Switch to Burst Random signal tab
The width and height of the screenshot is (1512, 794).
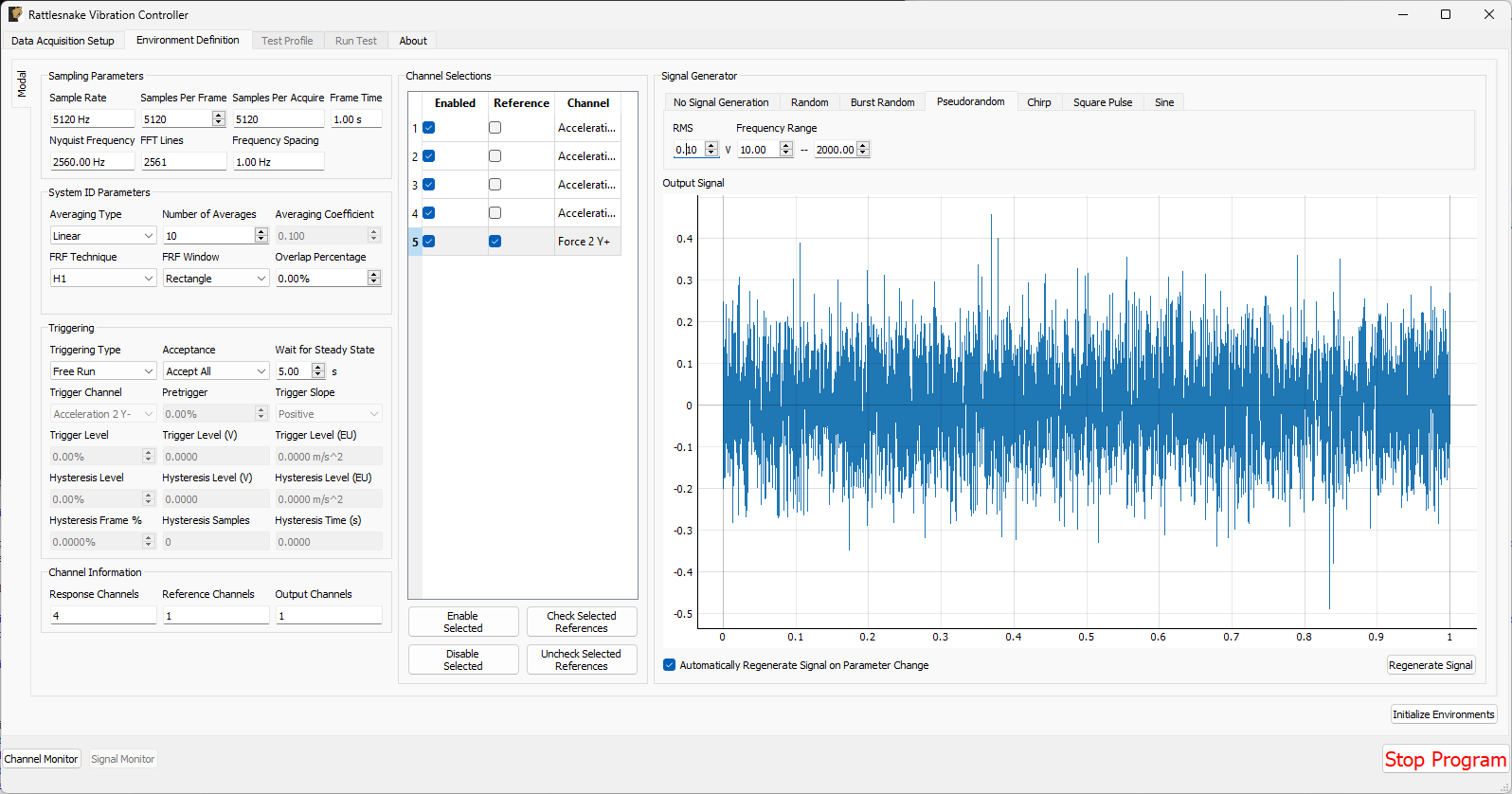point(883,102)
